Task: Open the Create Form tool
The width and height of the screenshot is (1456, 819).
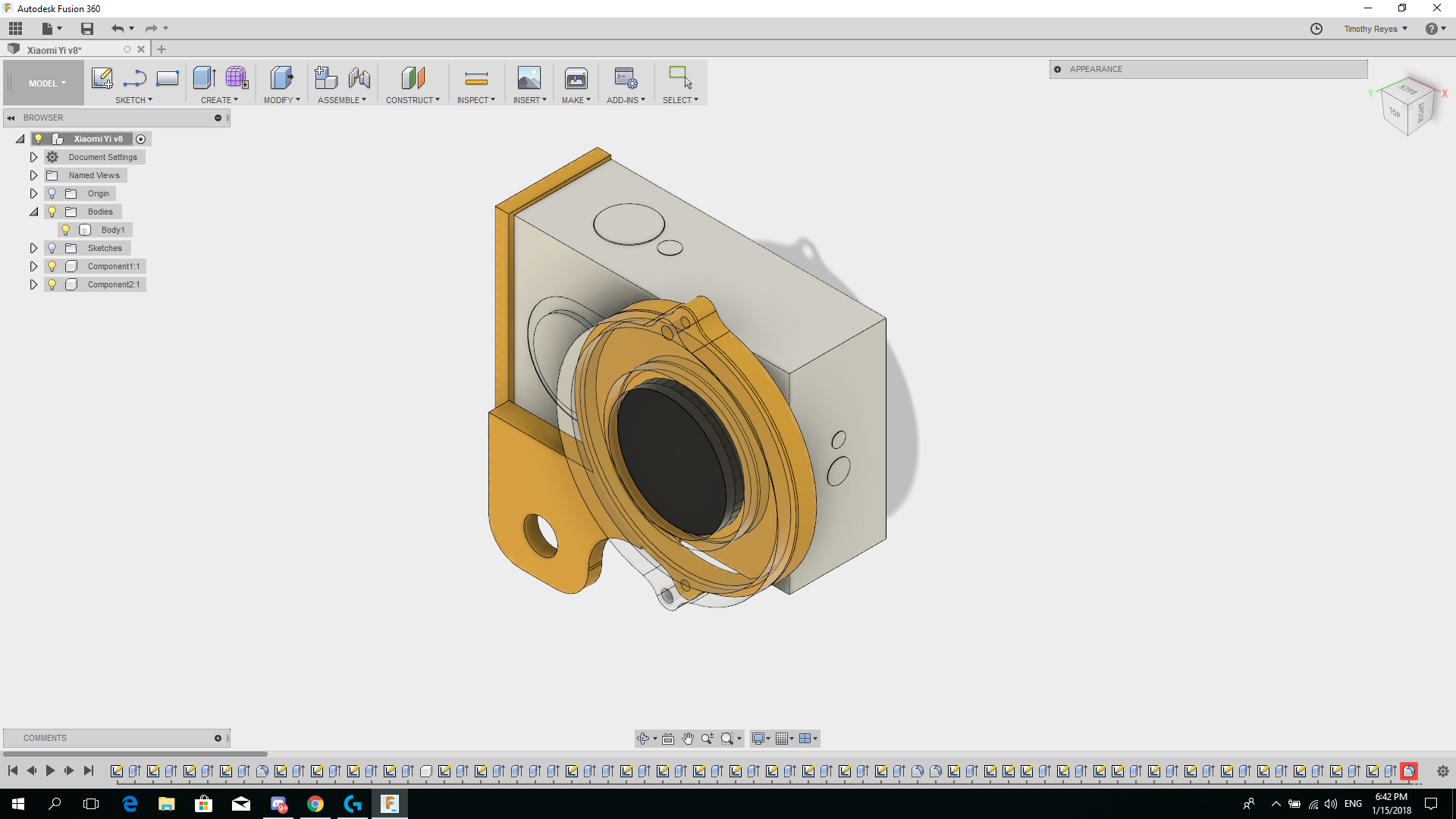Action: tap(237, 78)
